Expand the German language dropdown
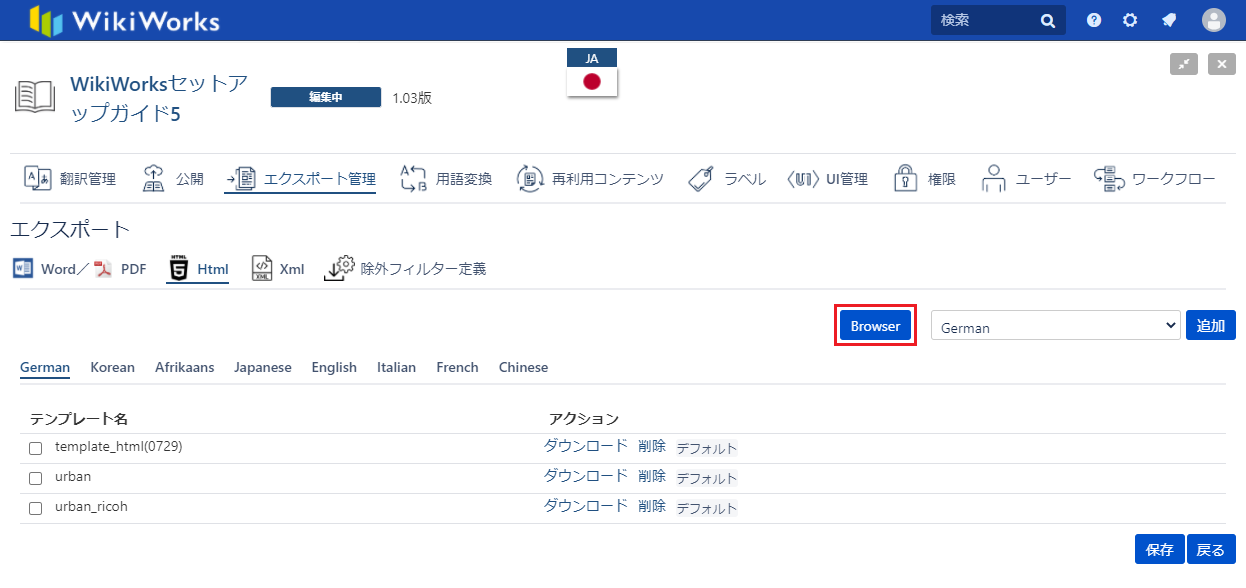Screen dimensions: 1246x588 click(x=1055, y=326)
